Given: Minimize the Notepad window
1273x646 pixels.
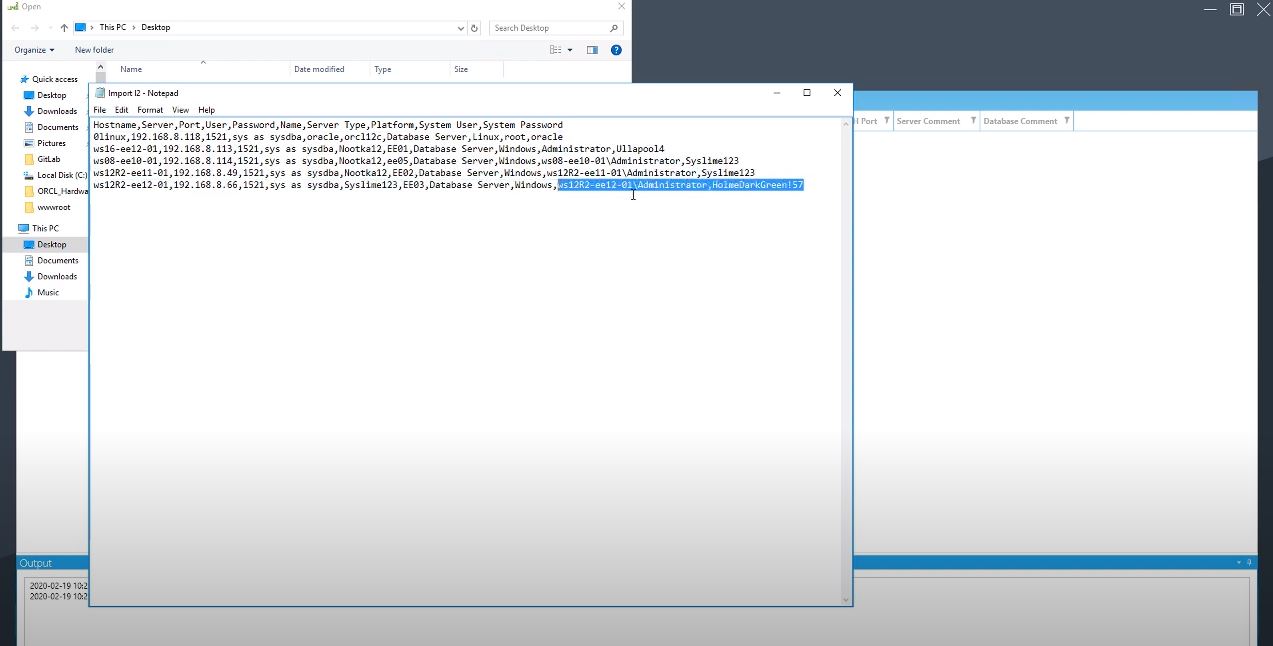Looking at the screenshot, I should pyautogui.click(x=777, y=93).
